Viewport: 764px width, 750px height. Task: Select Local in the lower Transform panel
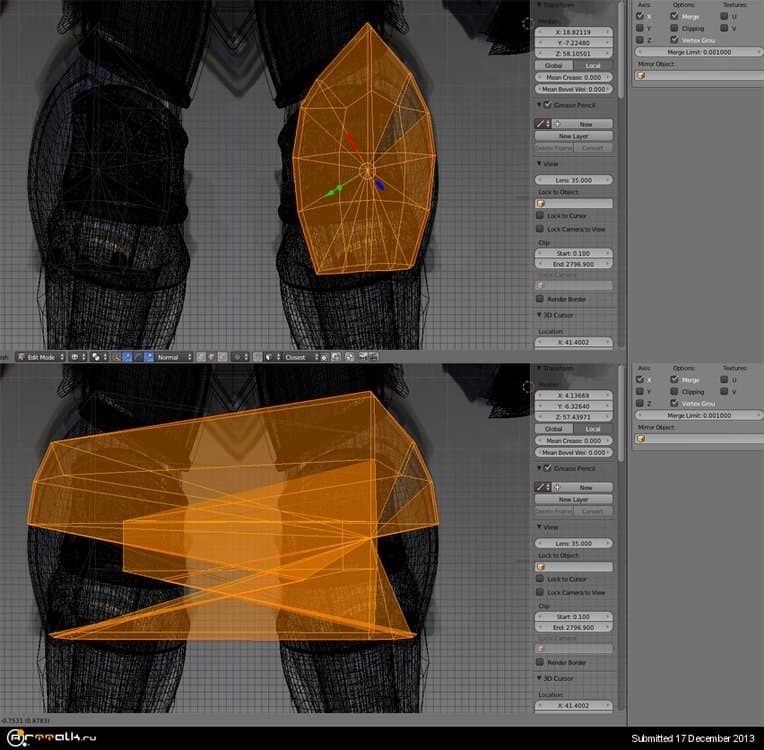tap(593, 429)
